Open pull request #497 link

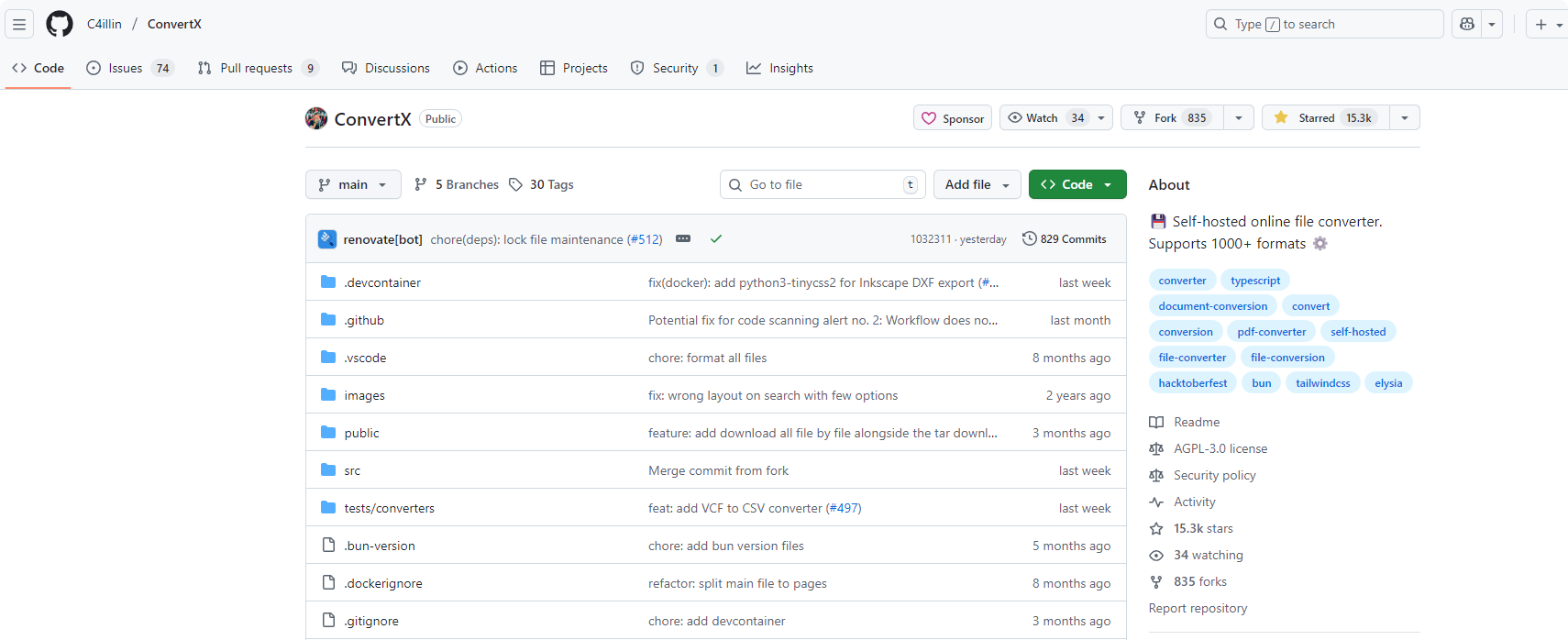[x=845, y=508]
